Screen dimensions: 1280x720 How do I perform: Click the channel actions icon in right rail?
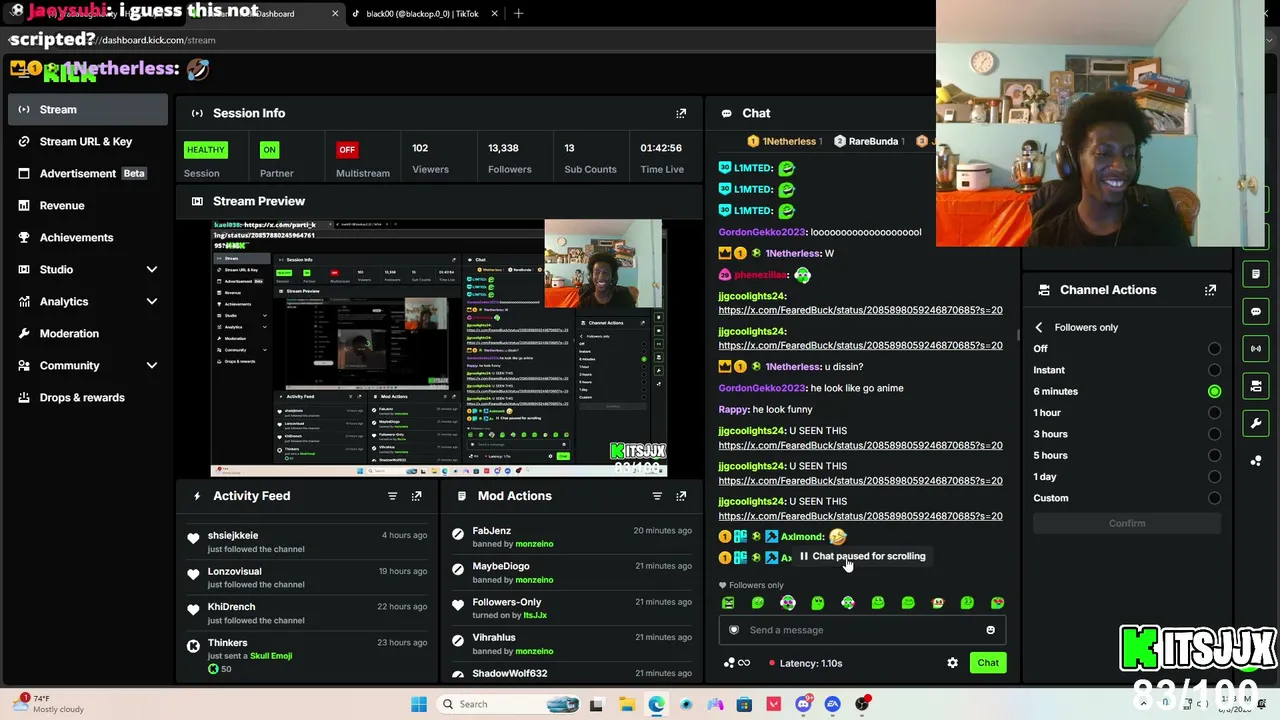tap(1256, 386)
